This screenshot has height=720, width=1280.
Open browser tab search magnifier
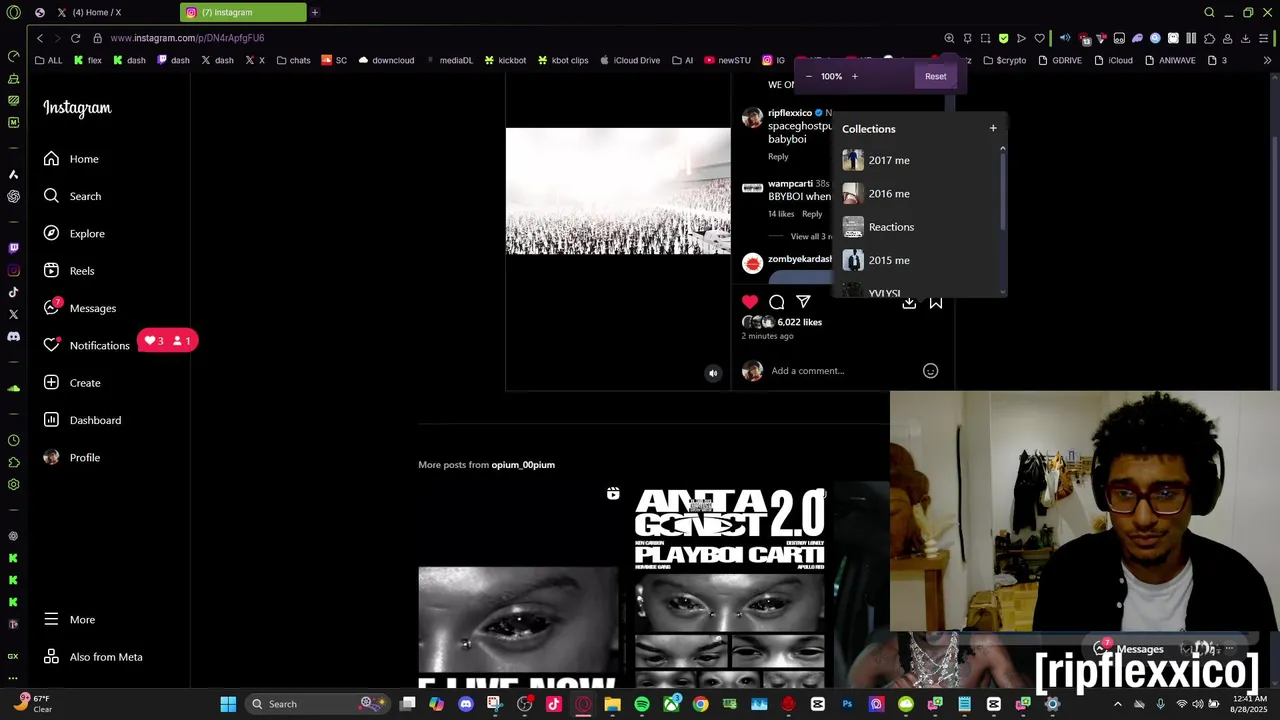click(1209, 12)
